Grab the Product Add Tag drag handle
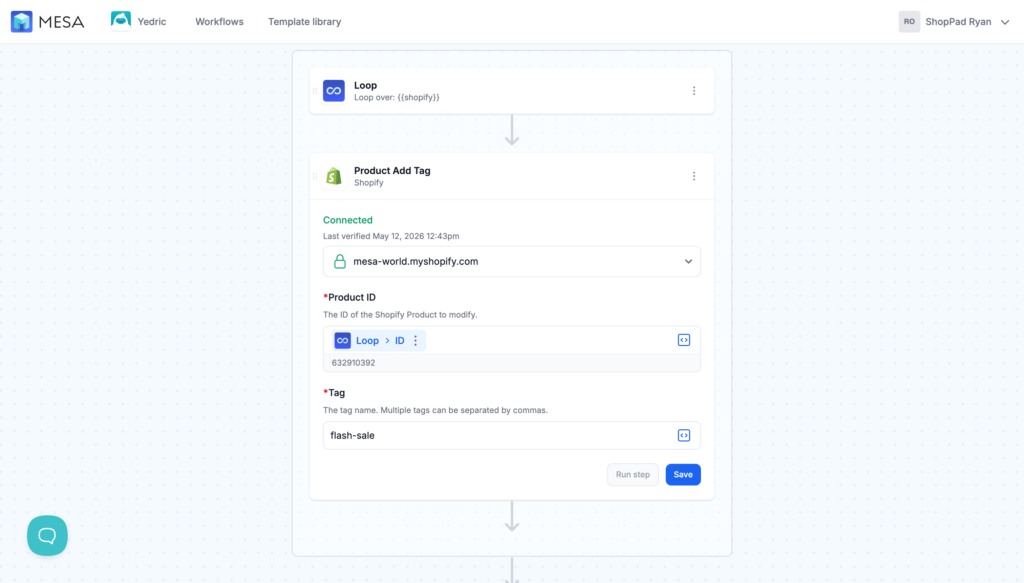Viewport: 1024px width, 583px height. [315, 176]
